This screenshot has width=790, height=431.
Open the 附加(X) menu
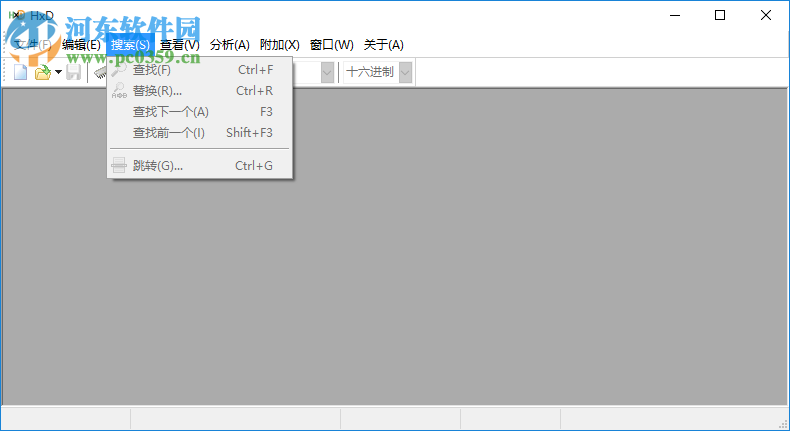pos(280,45)
